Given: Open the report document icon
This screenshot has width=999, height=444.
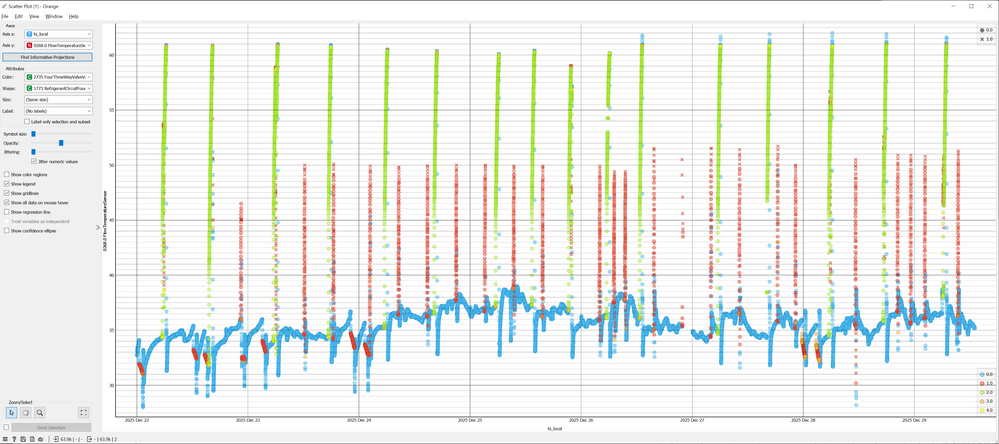Looking at the screenshot, I should pyautogui.click(x=33, y=438).
